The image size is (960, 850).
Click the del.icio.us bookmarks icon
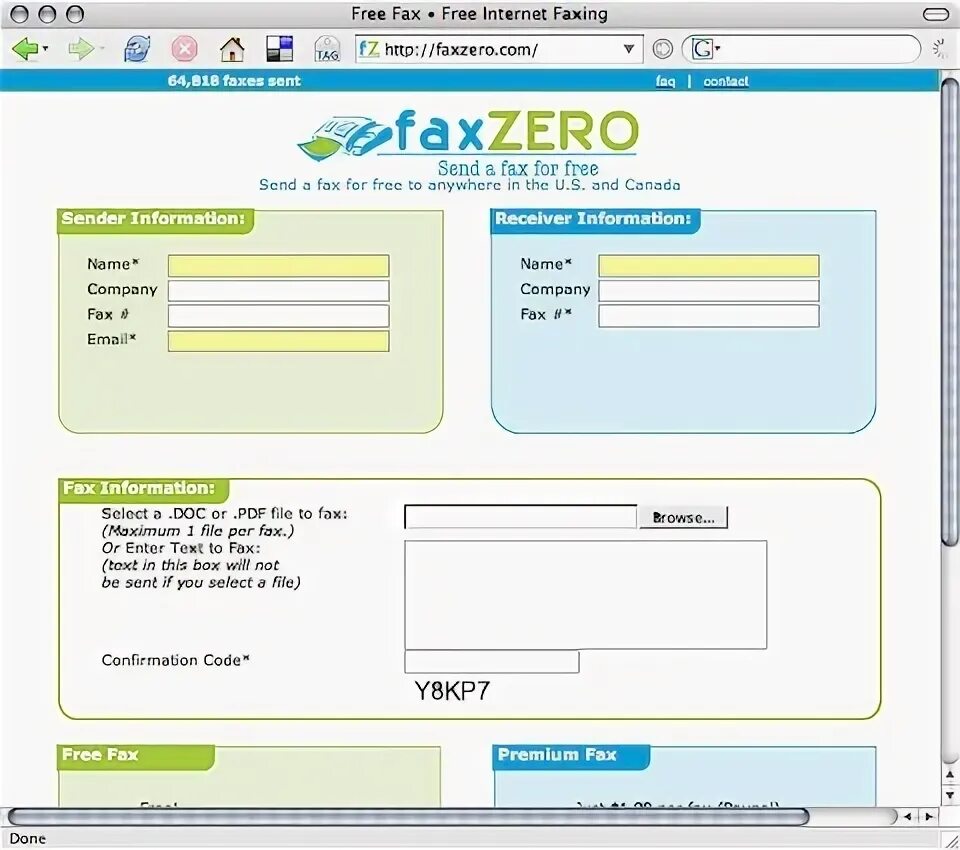(280, 49)
